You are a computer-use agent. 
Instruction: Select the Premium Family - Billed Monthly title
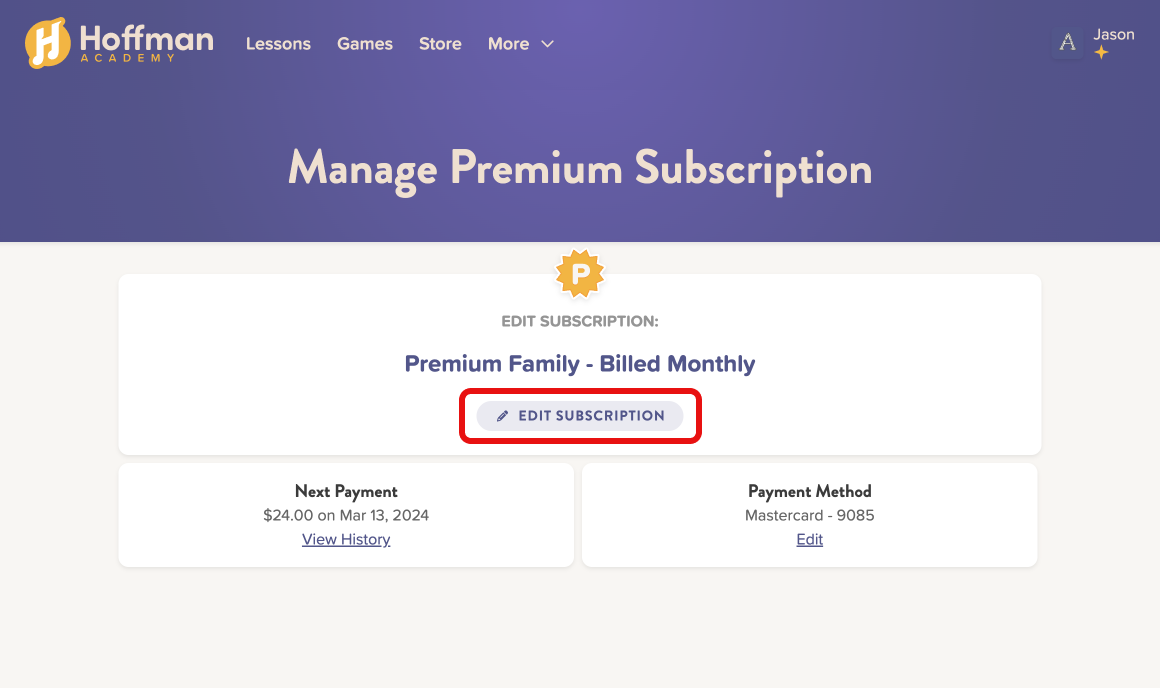(580, 364)
